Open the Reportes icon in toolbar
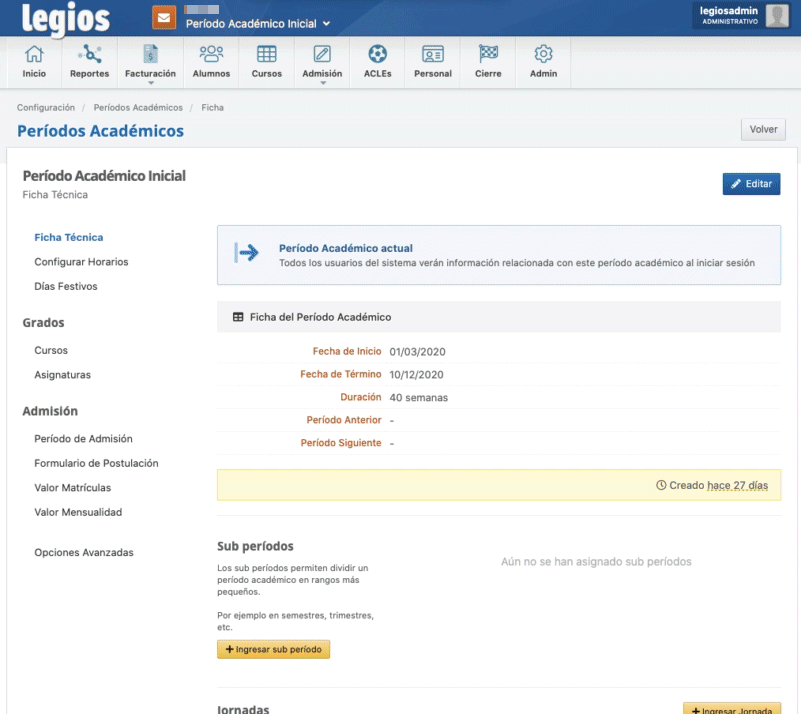Image resolution: width=801 pixels, height=714 pixels. [x=90, y=55]
